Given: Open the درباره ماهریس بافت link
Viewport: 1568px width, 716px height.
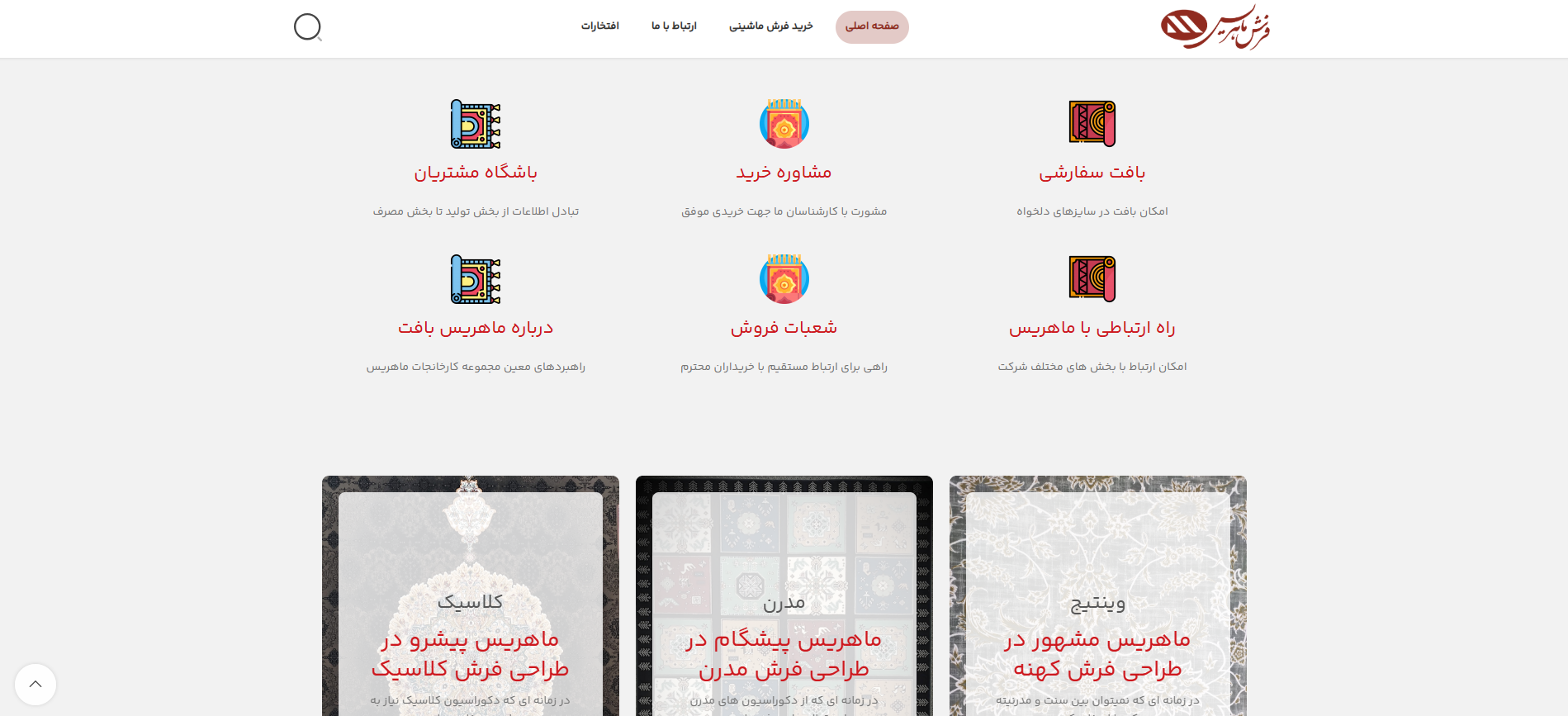Looking at the screenshot, I should click(476, 328).
